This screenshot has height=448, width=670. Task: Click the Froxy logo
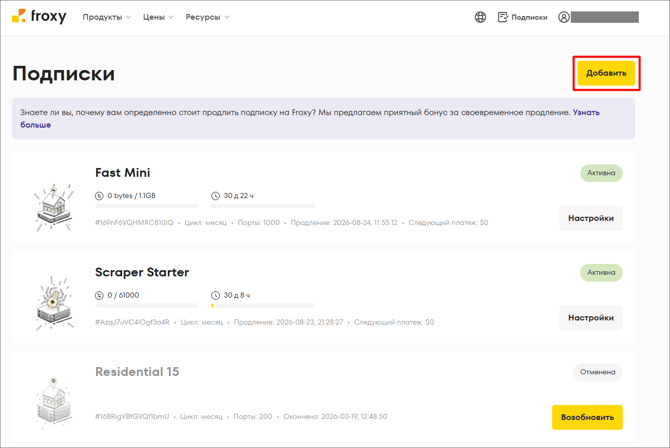point(39,17)
